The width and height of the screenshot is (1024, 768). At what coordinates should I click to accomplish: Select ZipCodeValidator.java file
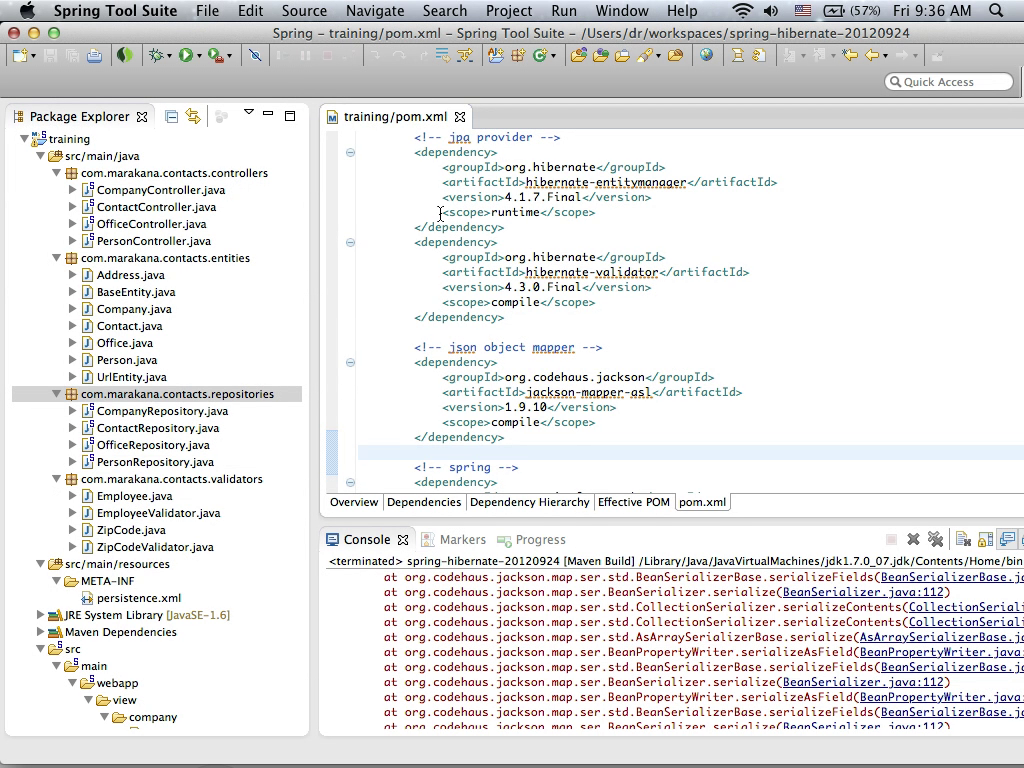(155, 547)
